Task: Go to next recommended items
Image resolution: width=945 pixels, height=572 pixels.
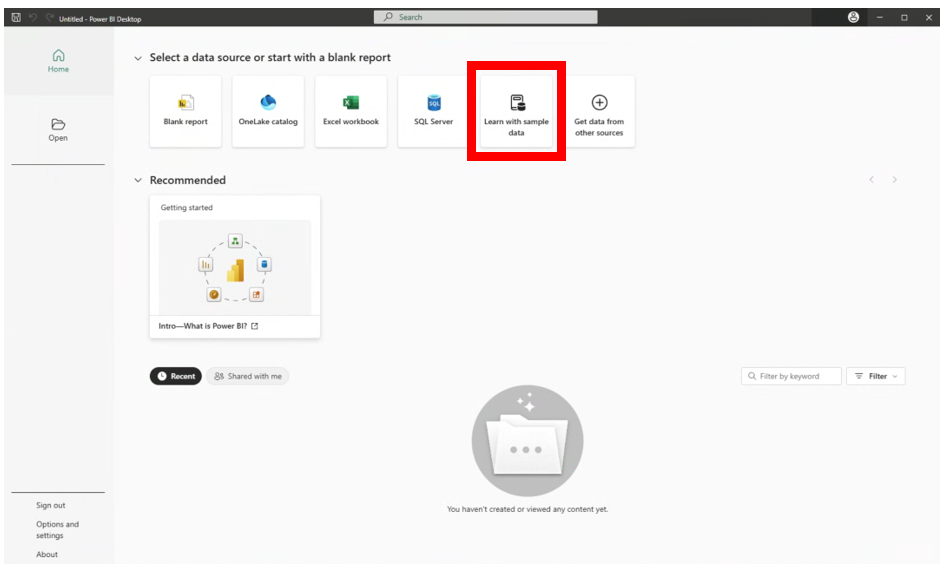Action: point(895,180)
